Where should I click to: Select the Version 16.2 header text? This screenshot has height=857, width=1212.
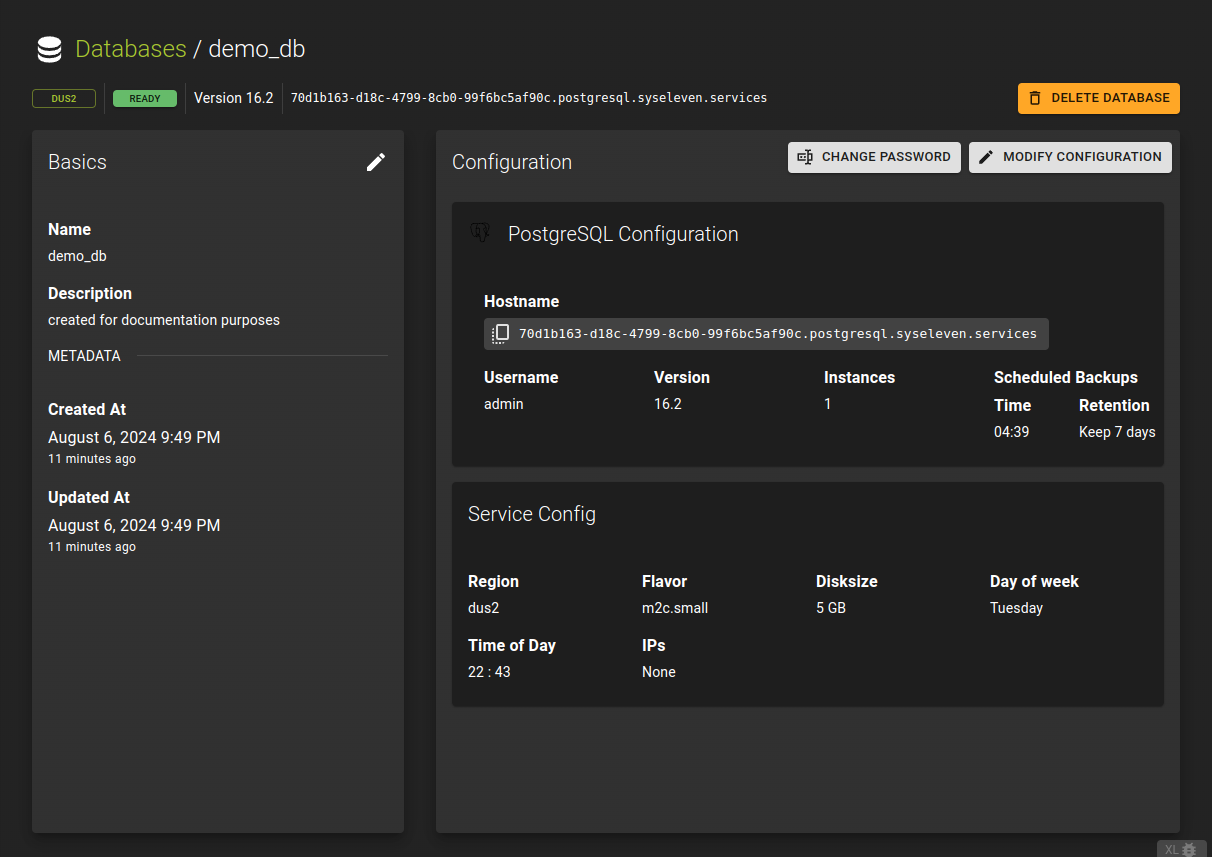[233, 98]
